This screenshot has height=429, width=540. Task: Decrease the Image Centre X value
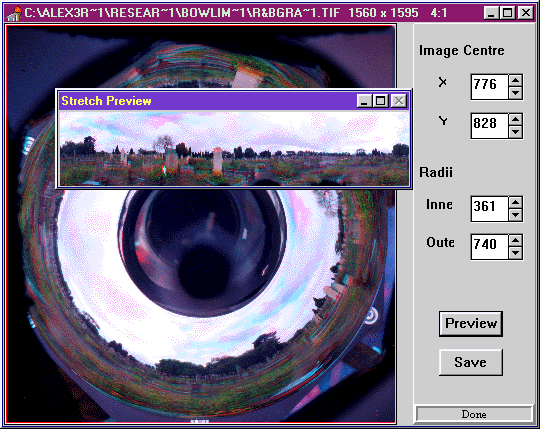(515, 93)
